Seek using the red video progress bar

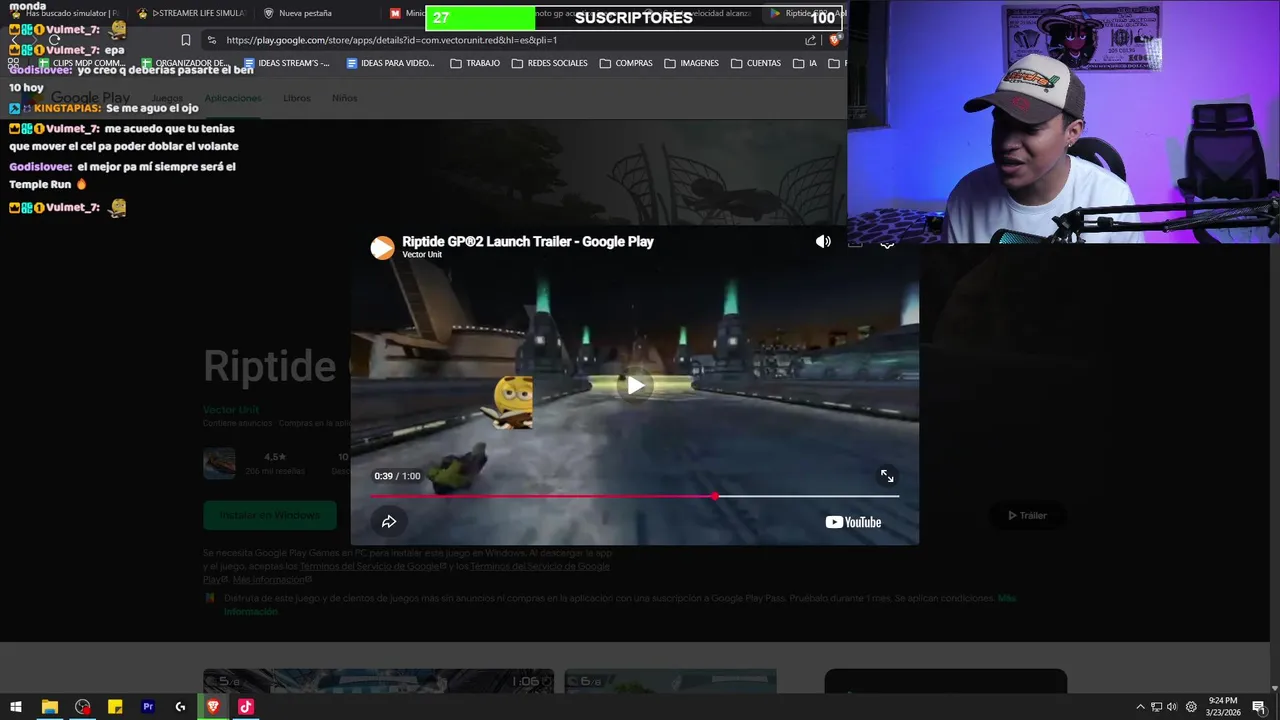634,496
